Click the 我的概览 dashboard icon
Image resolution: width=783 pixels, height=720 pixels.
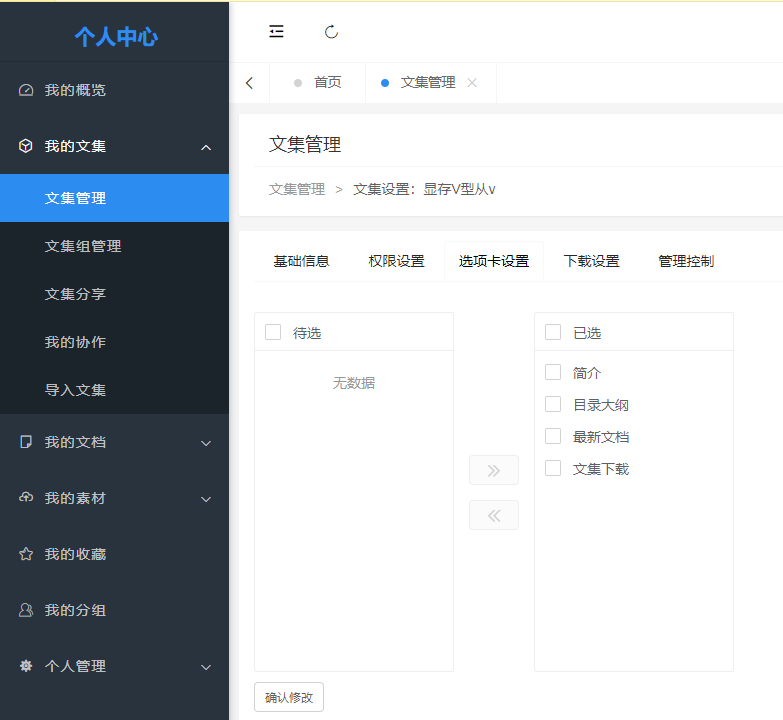[26, 90]
